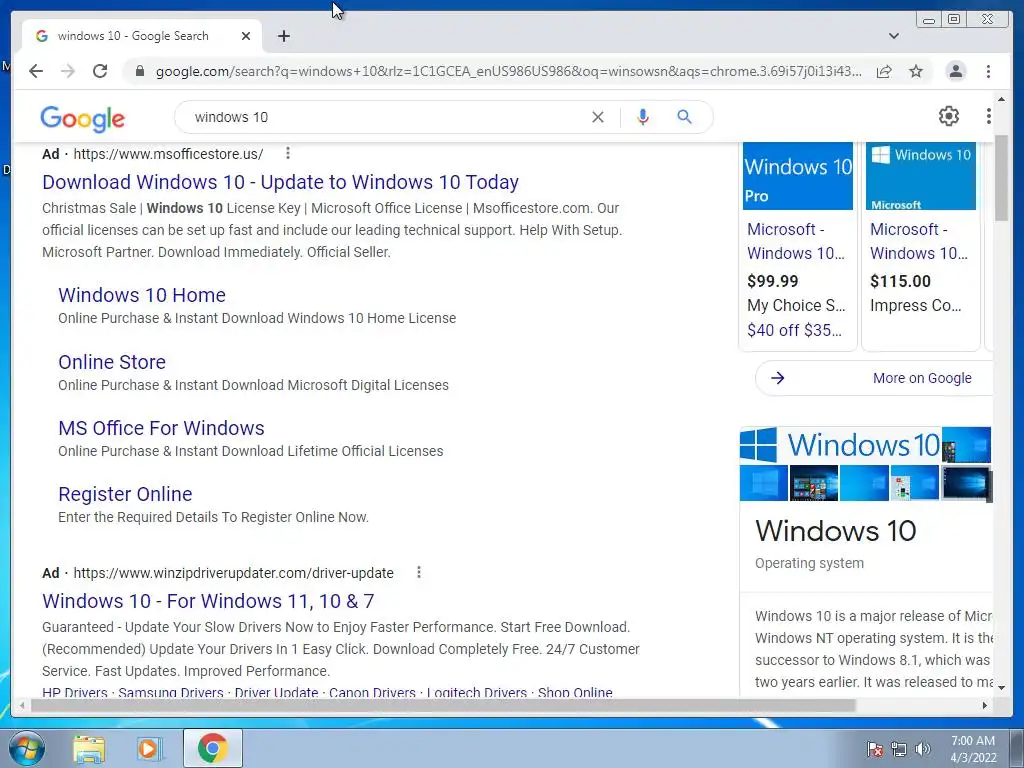Click the windows 10 search field
The image size is (1024, 768).
(x=385, y=117)
